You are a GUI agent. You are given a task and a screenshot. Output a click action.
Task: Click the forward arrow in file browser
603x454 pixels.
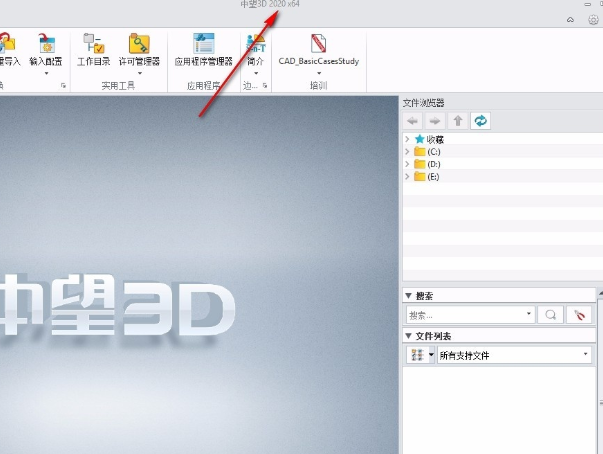436,120
